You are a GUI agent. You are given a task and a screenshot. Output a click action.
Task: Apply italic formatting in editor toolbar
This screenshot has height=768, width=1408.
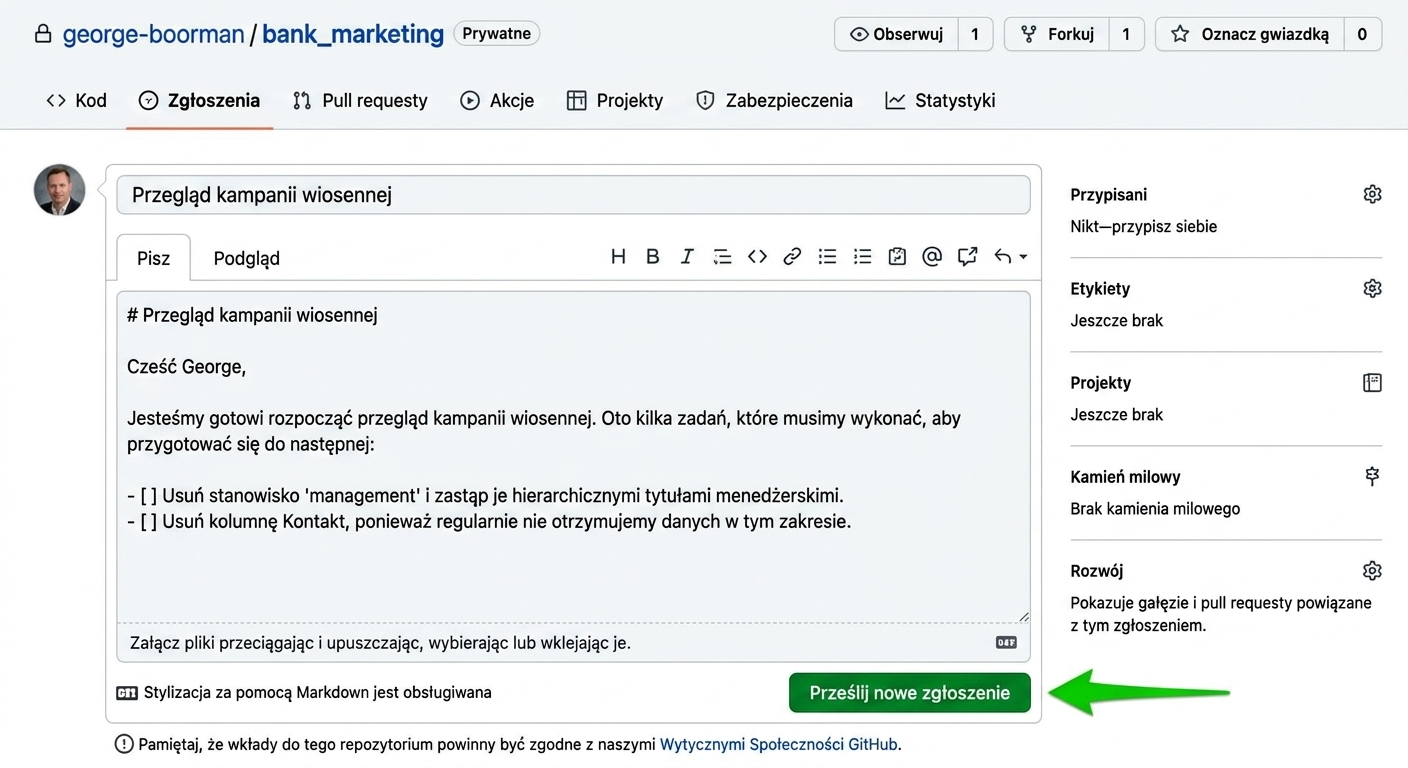(x=687, y=257)
